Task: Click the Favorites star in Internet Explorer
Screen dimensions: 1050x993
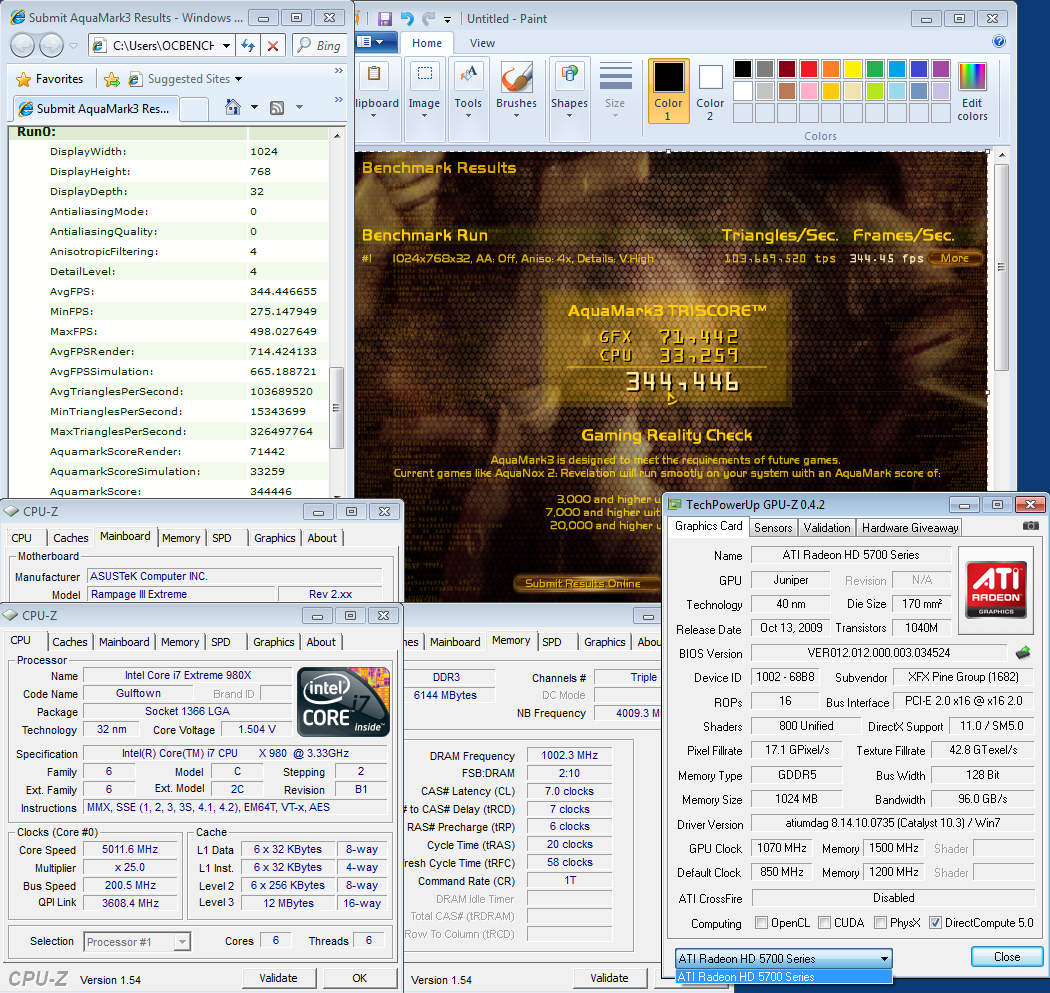Action: [x=23, y=79]
